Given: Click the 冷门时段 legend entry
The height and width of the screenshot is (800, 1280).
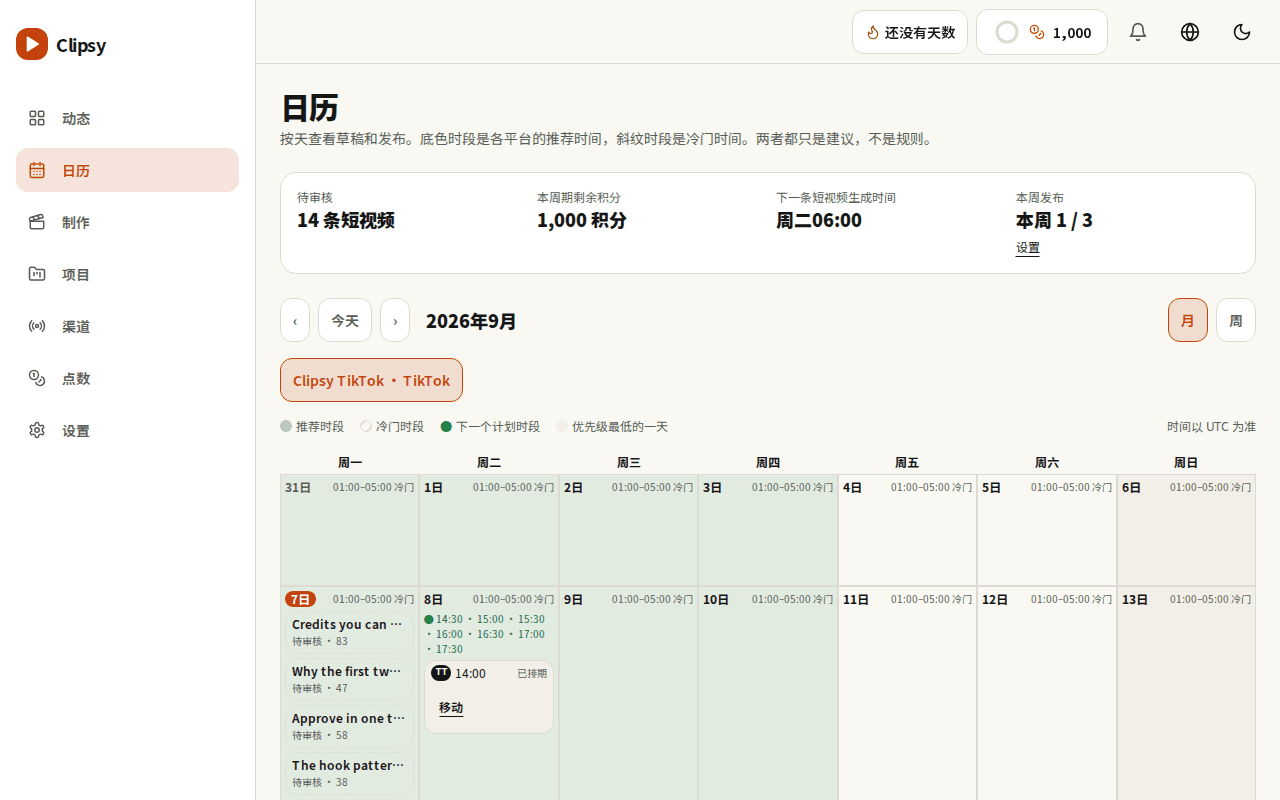Looking at the screenshot, I should (x=392, y=426).
